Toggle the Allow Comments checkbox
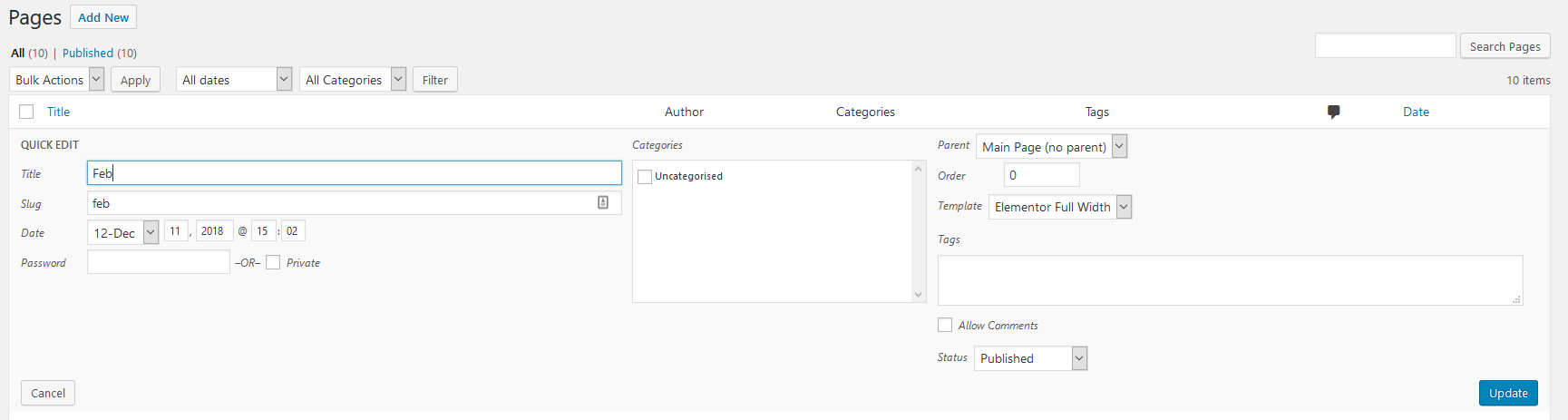The image size is (1568, 420). [945, 325]
